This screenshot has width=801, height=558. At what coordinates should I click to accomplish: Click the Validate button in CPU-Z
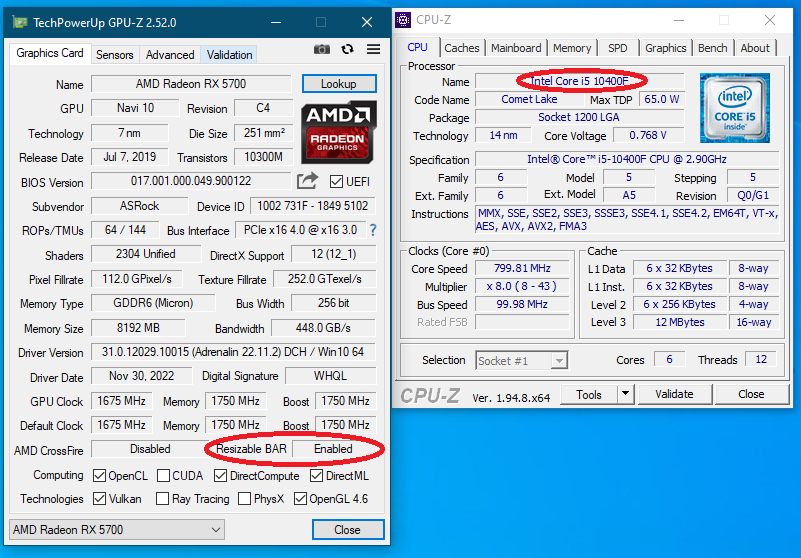pos(674,394)
